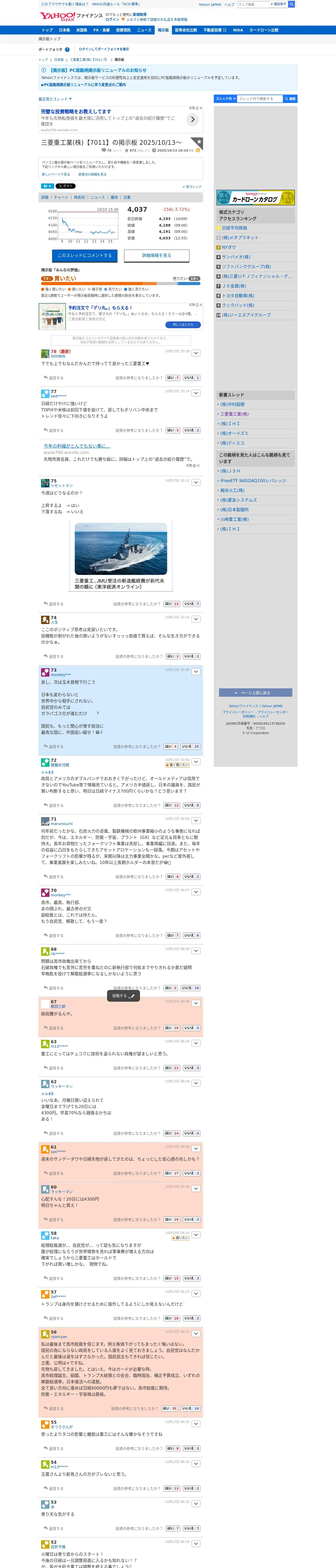
Task: Open the options dropdown on post 73
Action: (x=196, y=672)
